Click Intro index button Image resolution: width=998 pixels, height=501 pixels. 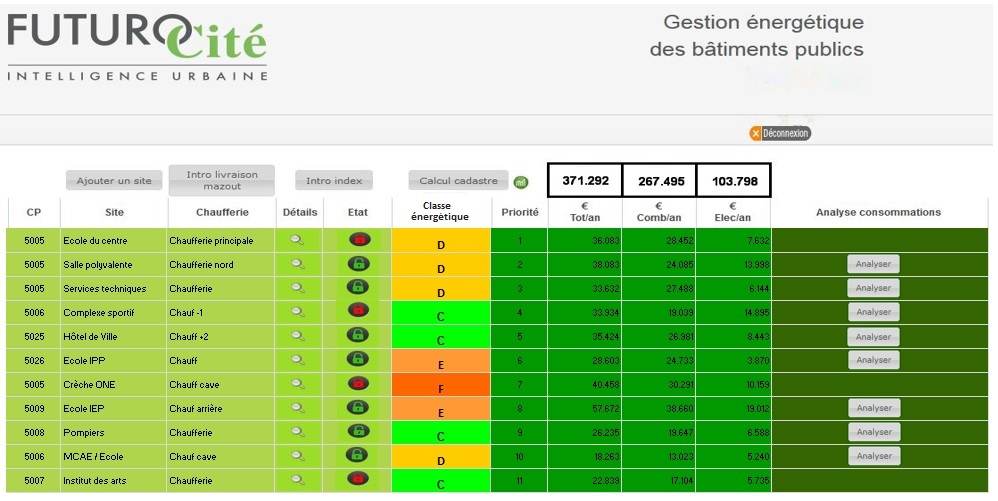[334, 181]
